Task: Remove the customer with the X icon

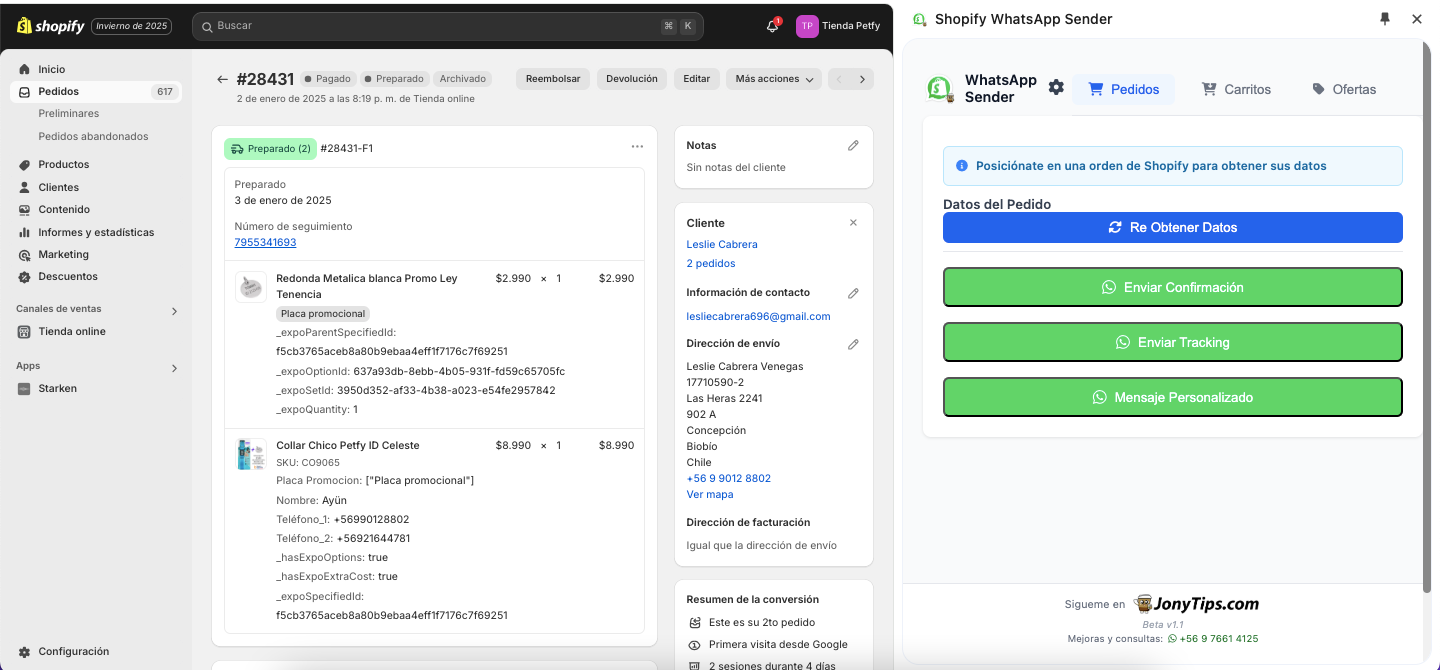Action: 853,223
